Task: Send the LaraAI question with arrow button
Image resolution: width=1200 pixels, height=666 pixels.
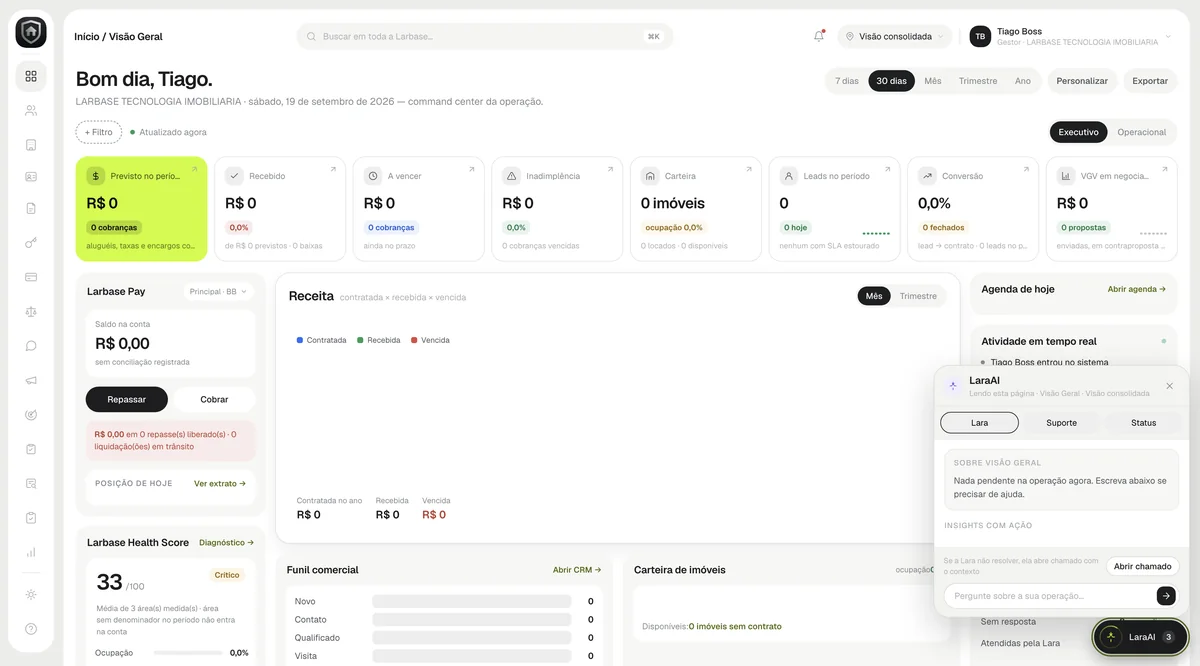Action: pyautogui.click(x=1166, y=596)
